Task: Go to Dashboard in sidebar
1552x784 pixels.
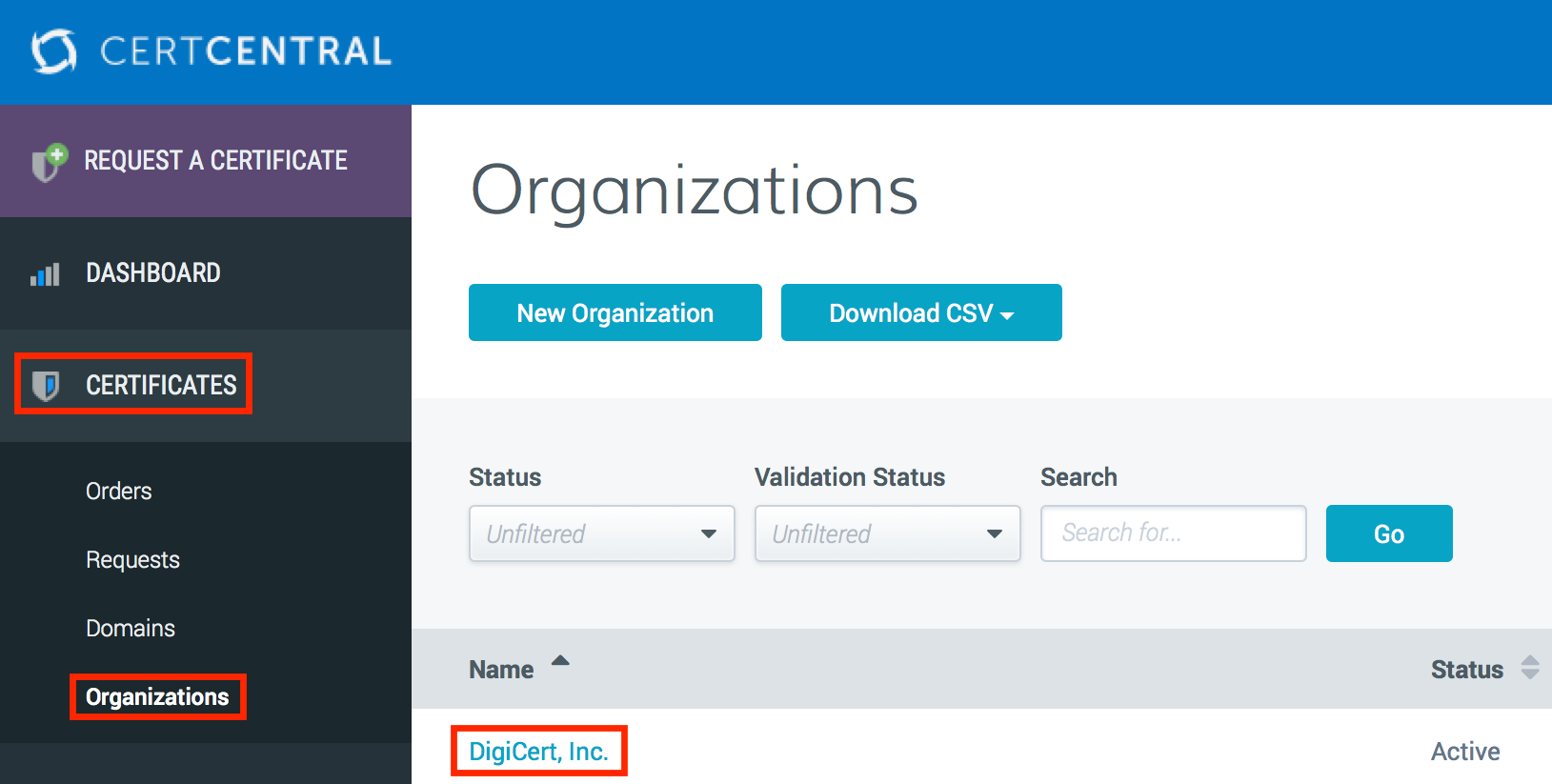Action: [206, 273]
